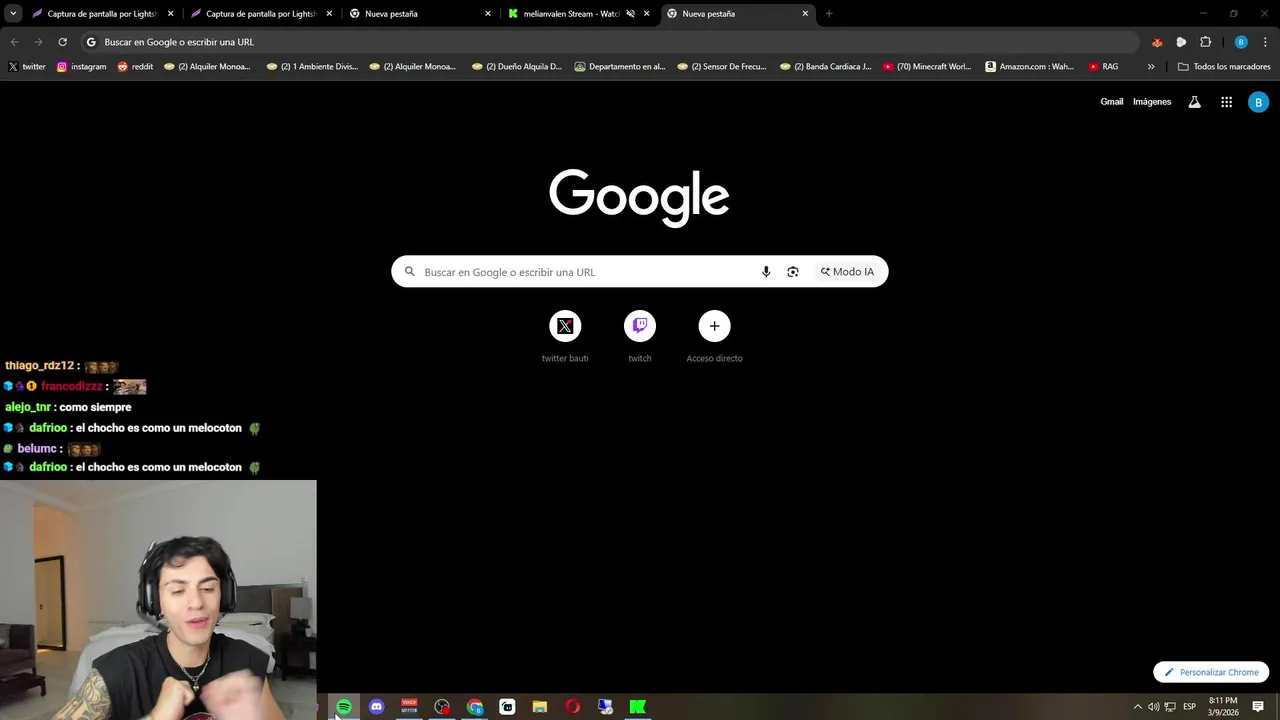
Task: Open the Banda Cardiaca bookmark
Action: click(825, 67)
